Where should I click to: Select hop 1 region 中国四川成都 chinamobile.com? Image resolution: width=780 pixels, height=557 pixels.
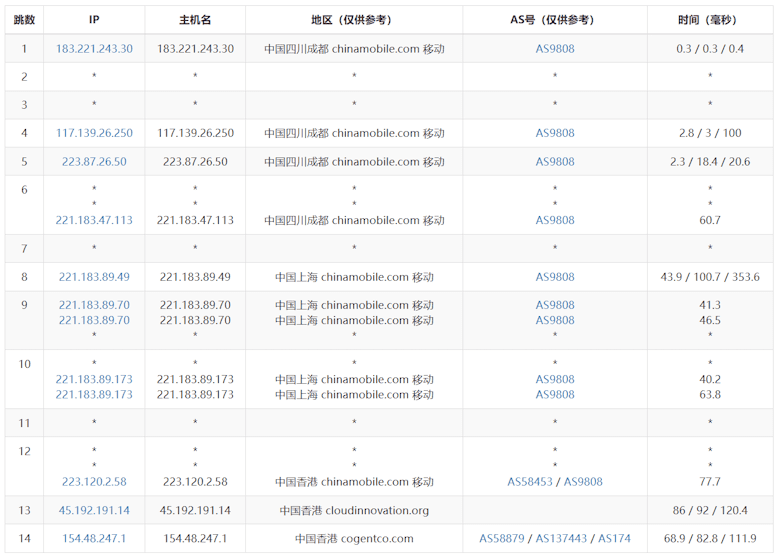tap(354, 49)
